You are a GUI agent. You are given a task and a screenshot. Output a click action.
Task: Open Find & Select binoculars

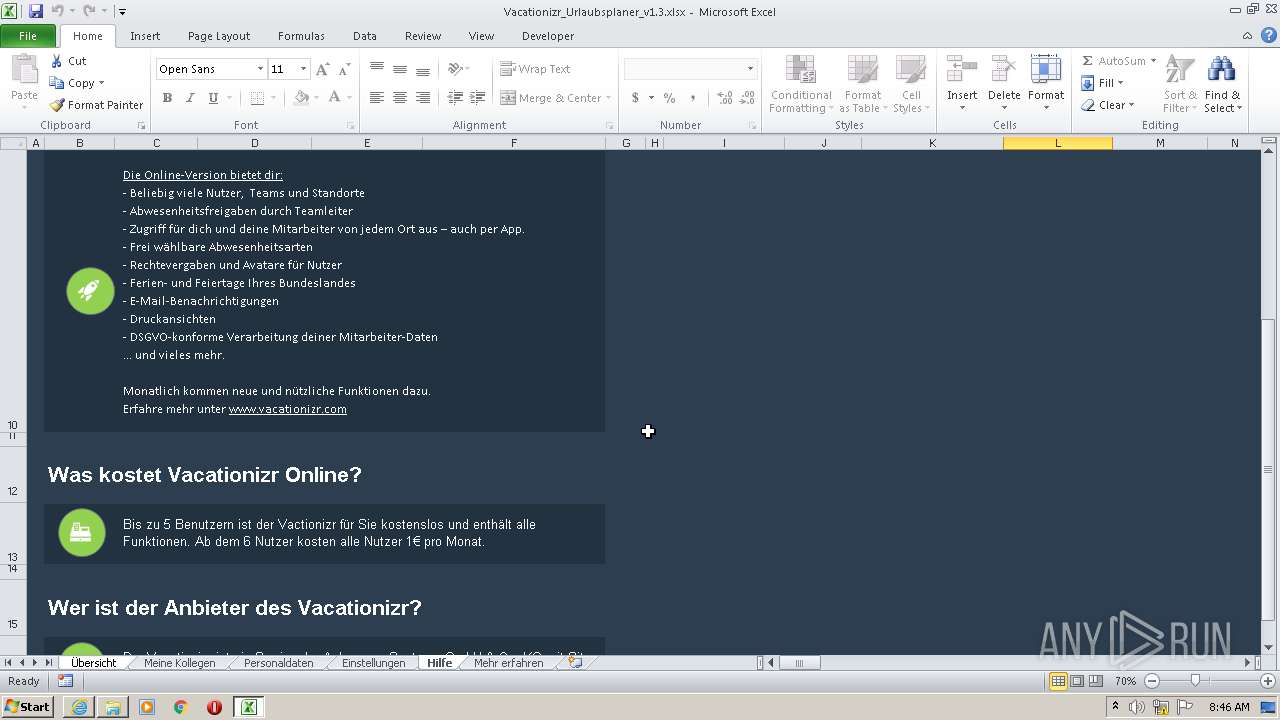click(1222, 84)
